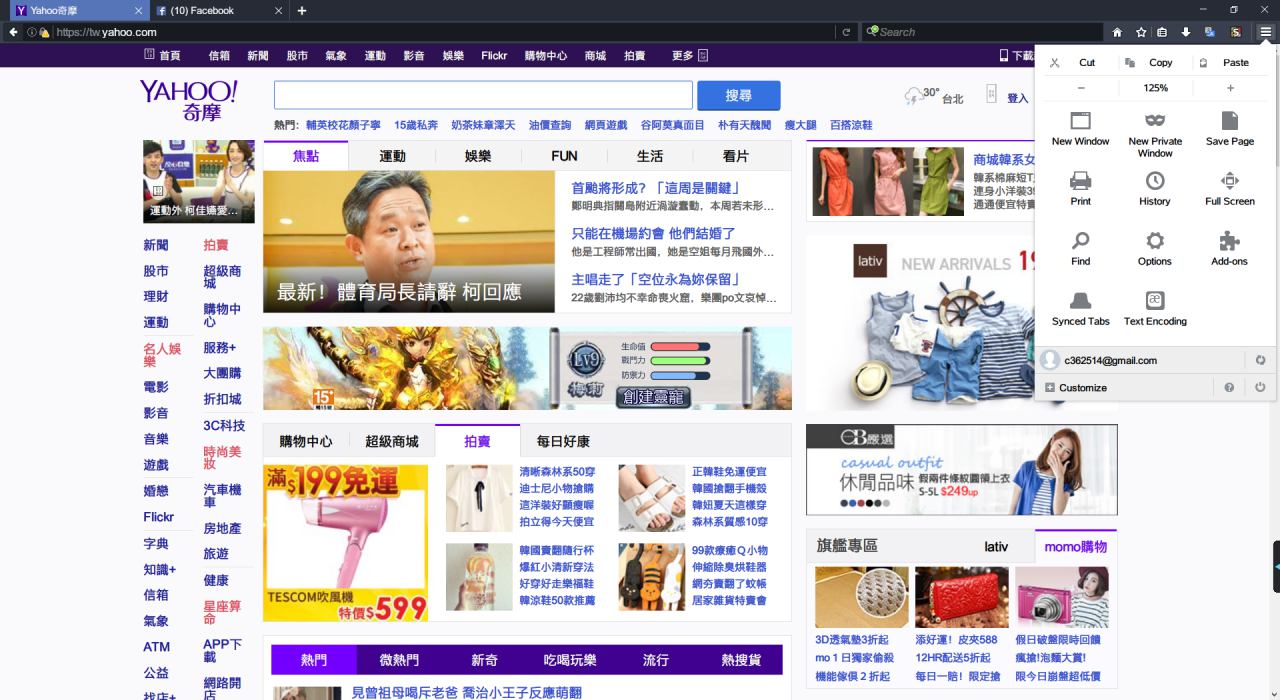Open Text Encoding menu
This screenshot has height=700, width=1280.
pos(1155,308)
